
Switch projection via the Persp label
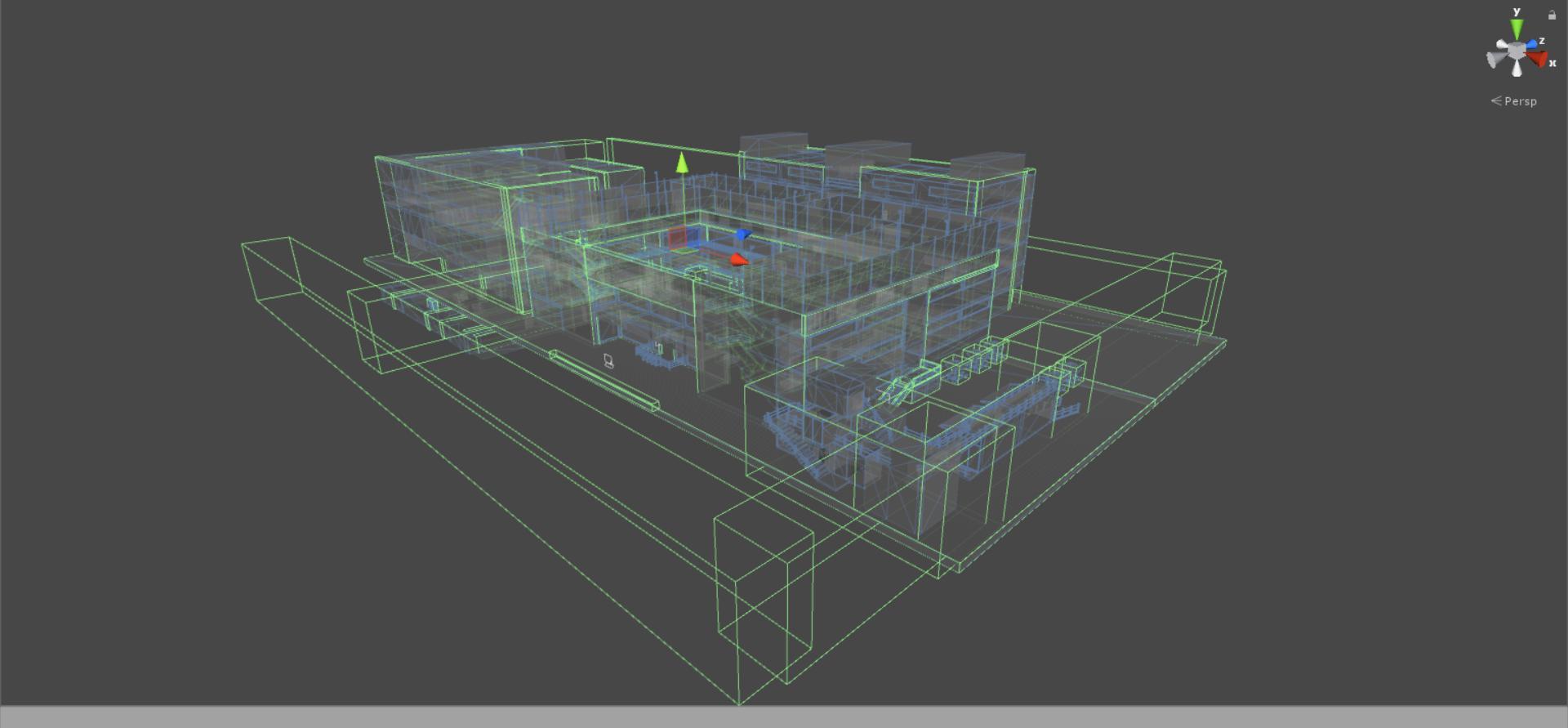tap(1519, 101)
